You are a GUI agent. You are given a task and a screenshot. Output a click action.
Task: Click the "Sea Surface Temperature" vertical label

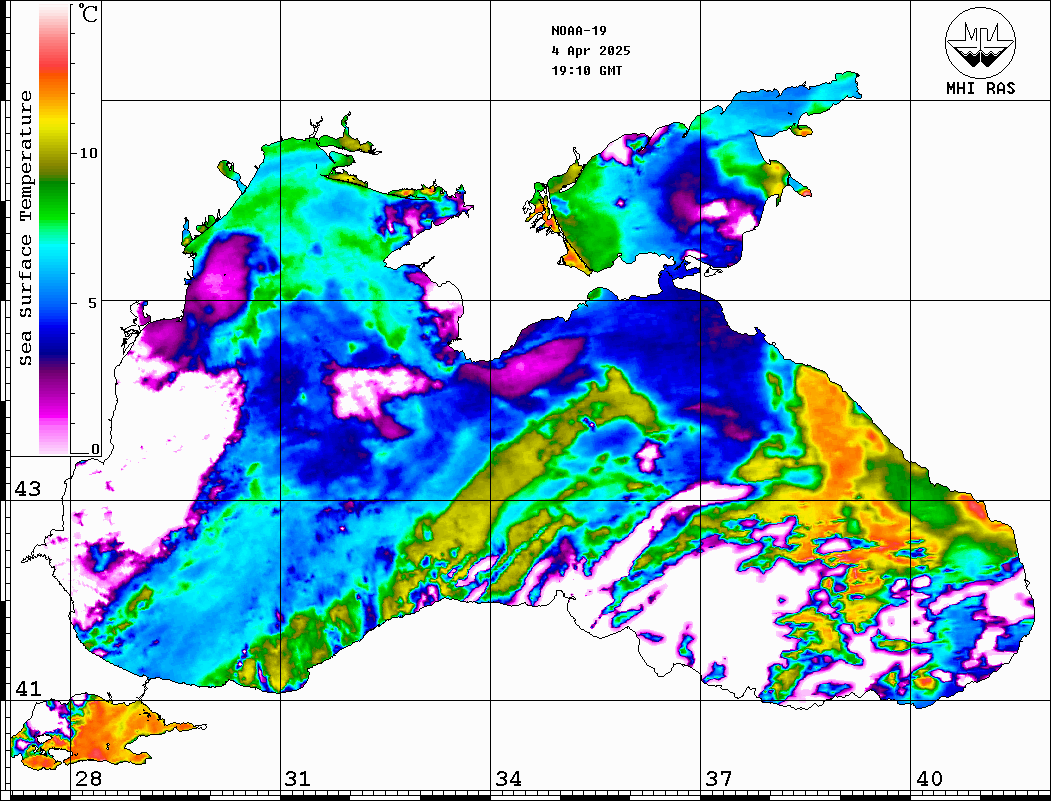(x=25, y=229)
